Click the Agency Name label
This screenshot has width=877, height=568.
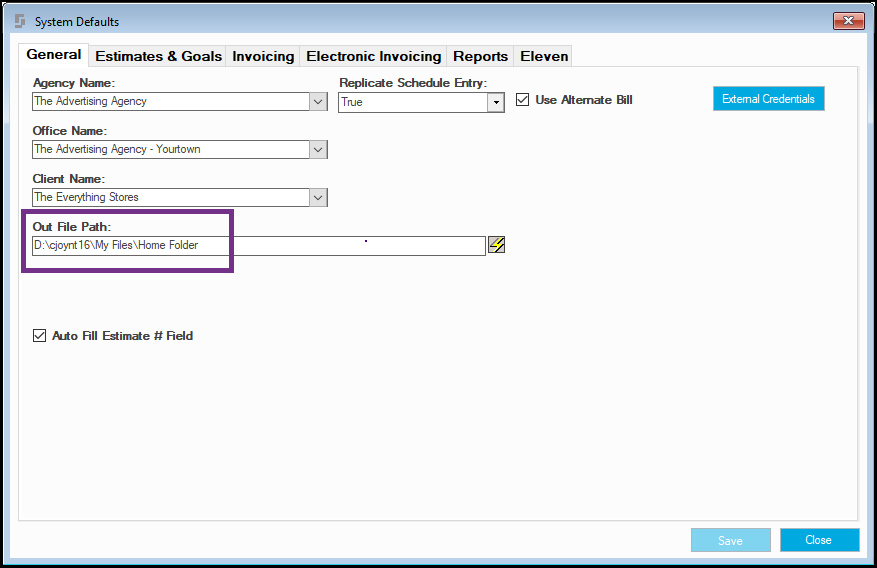pyautogui.click(x=73, y=83)
